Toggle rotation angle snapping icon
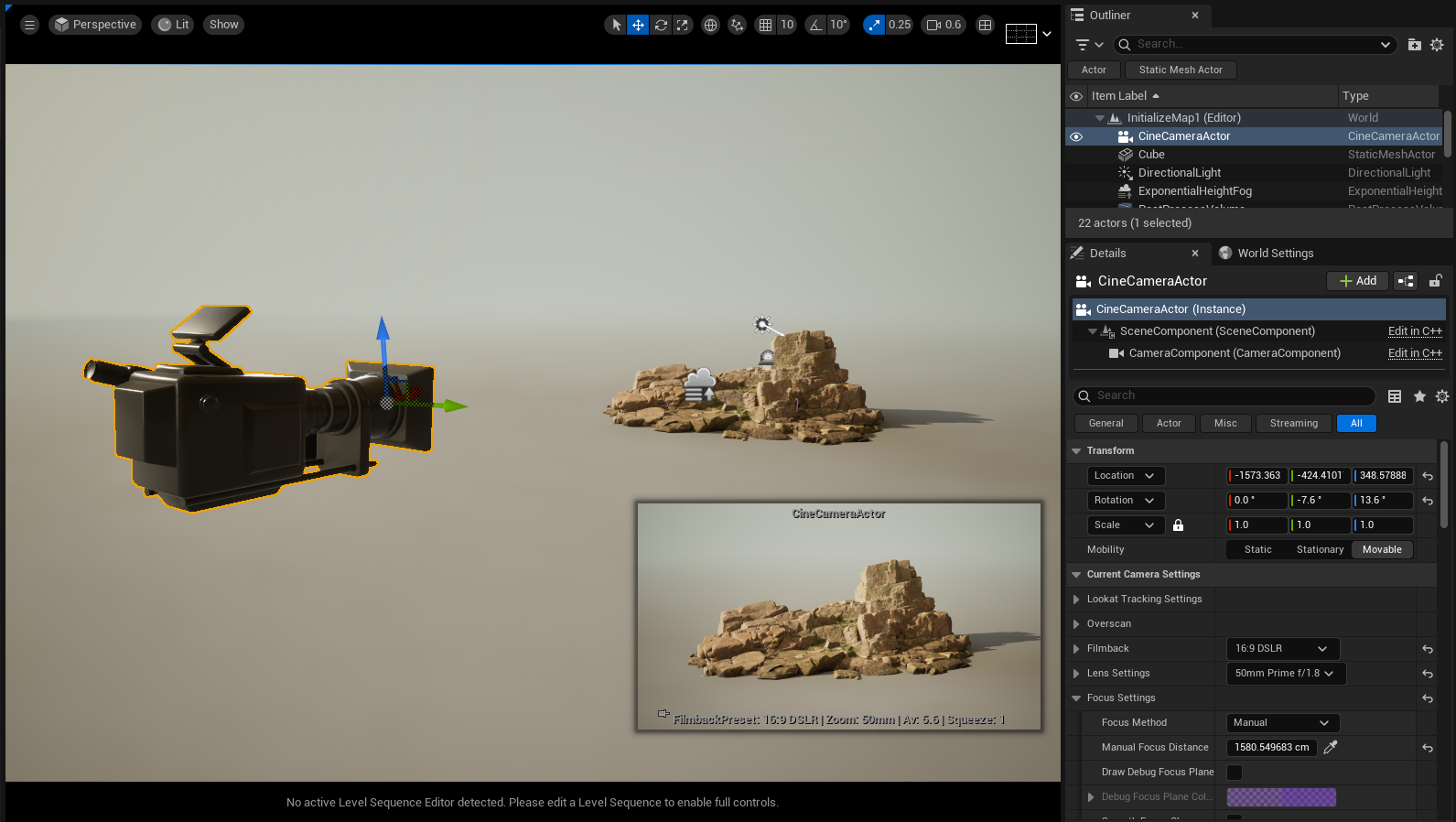Viewport: 1456px width, 822px height. pos(815,25)
